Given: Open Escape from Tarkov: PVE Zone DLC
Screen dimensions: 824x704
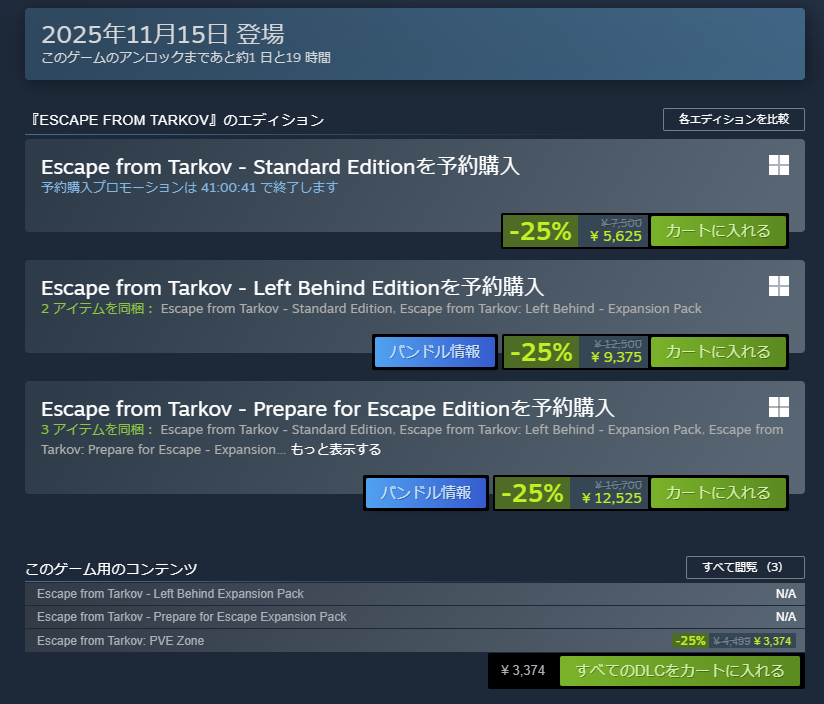Looking at the screenshot, I should 120,640.
